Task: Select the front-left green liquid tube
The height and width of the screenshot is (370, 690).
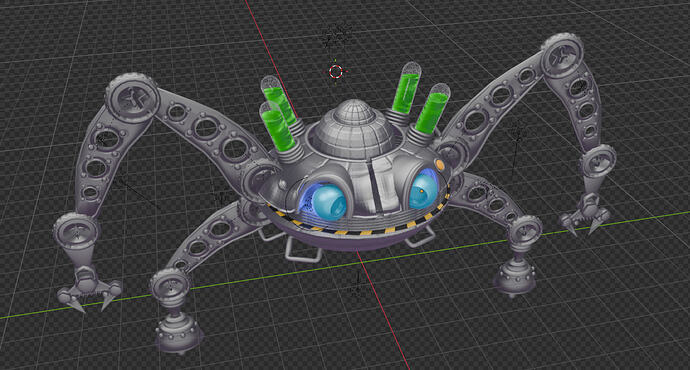Action: 277,126
